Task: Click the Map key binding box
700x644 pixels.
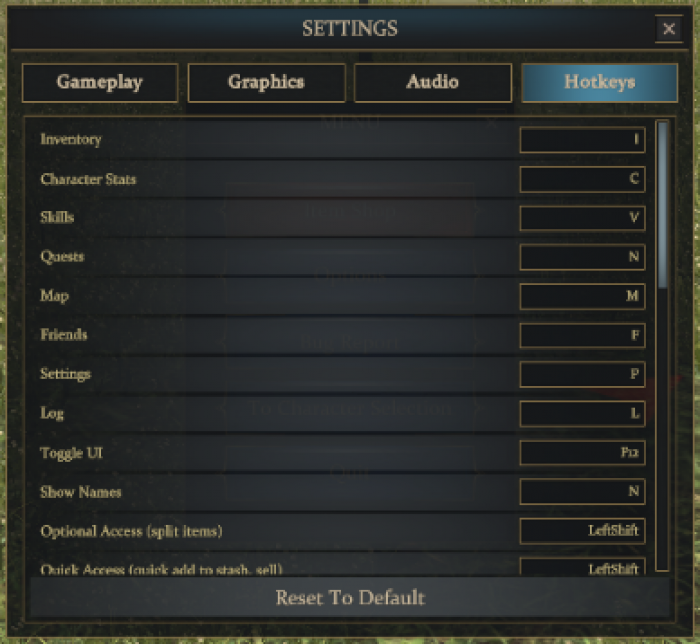Action: coord(582,296)
